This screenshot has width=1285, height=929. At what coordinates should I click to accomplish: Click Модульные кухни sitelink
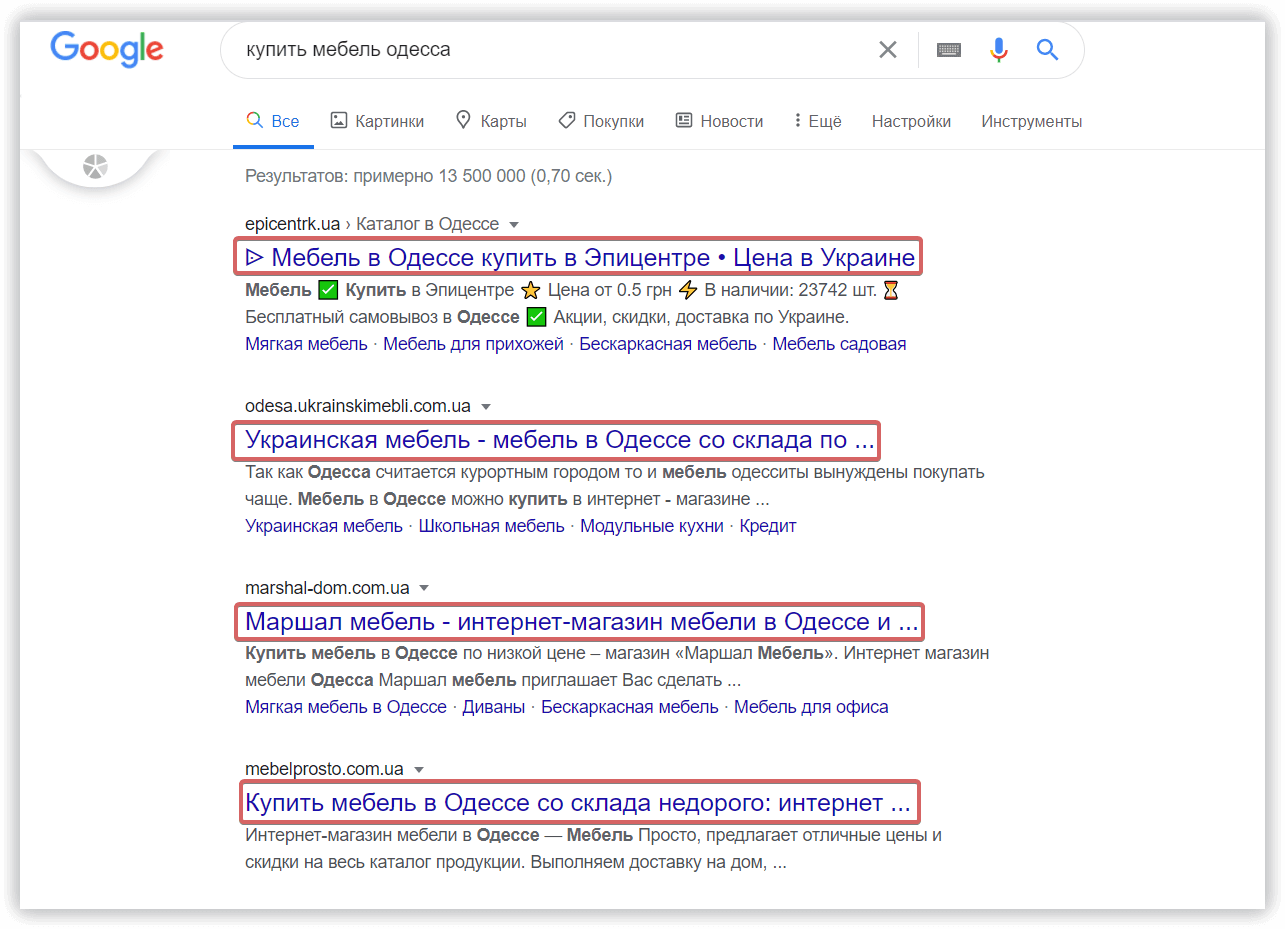(x=652, y=526)
